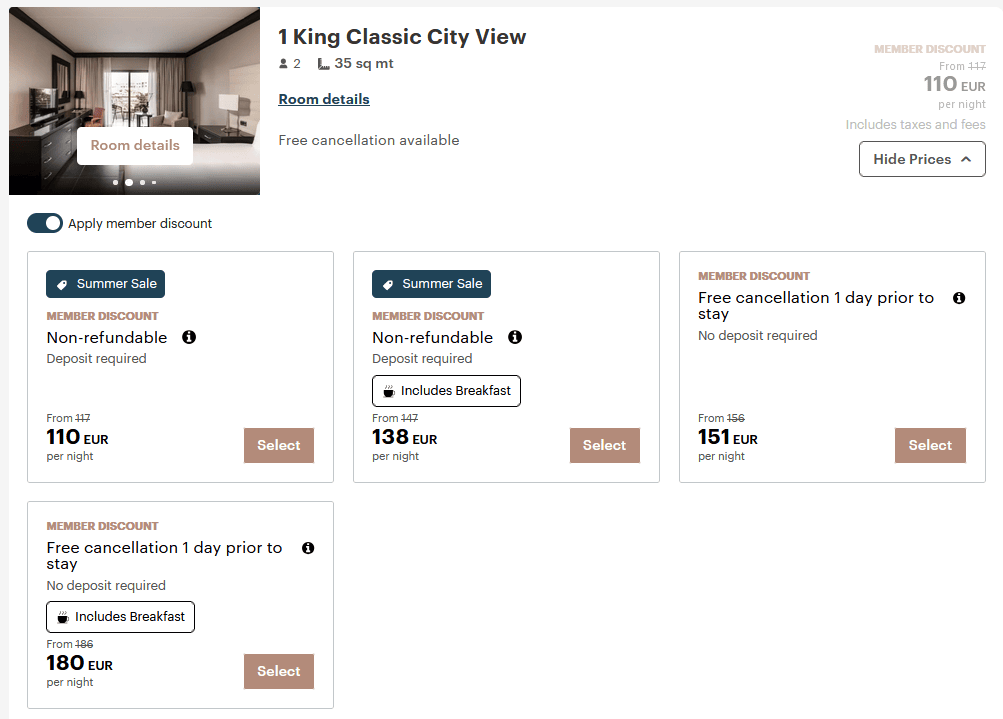Click breakfast cup icon on 138 EUR rate
Screen dimensions: 1003x719
[x=389, y=391]
